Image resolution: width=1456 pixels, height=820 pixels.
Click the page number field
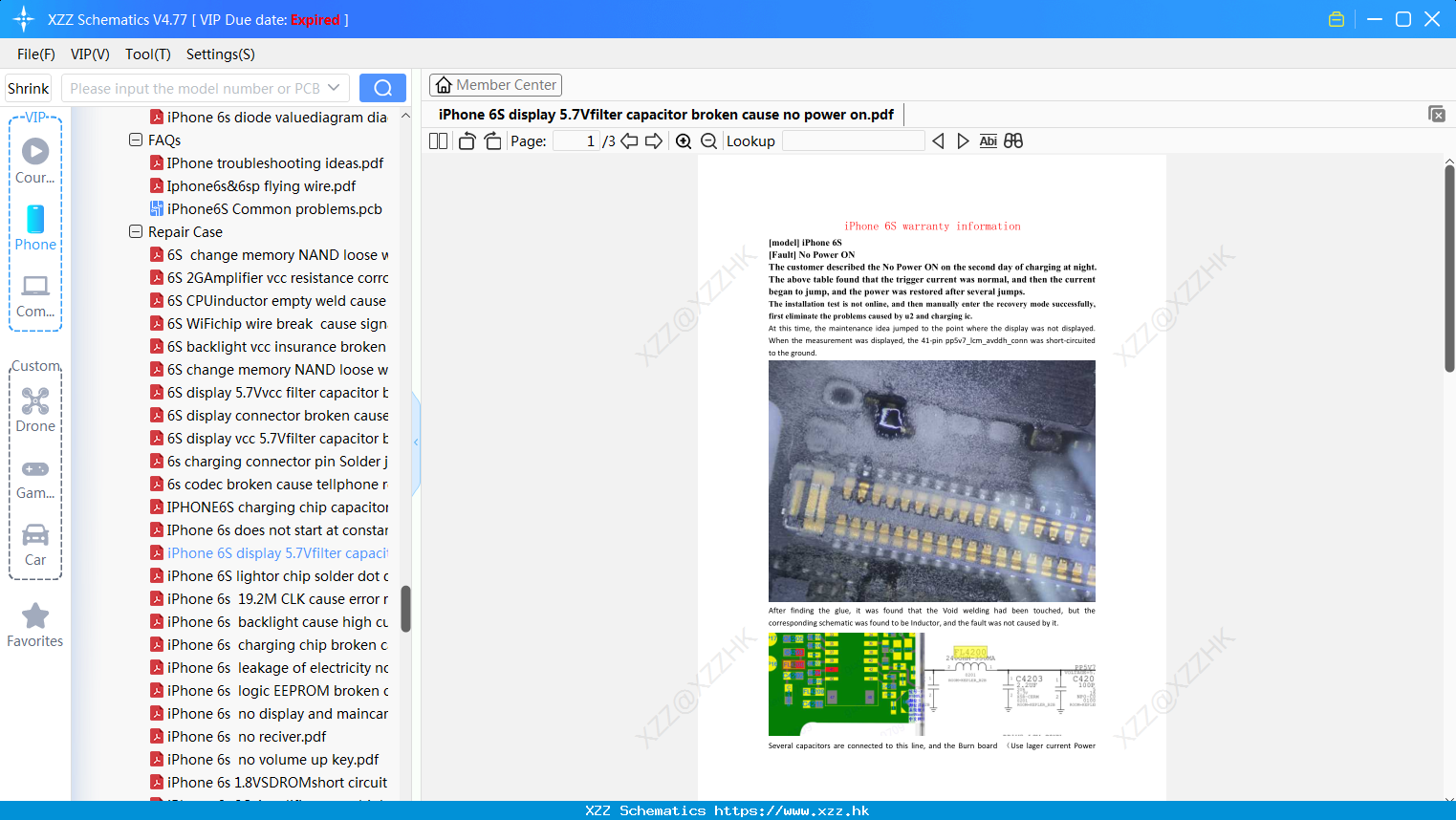click(576, 141)
